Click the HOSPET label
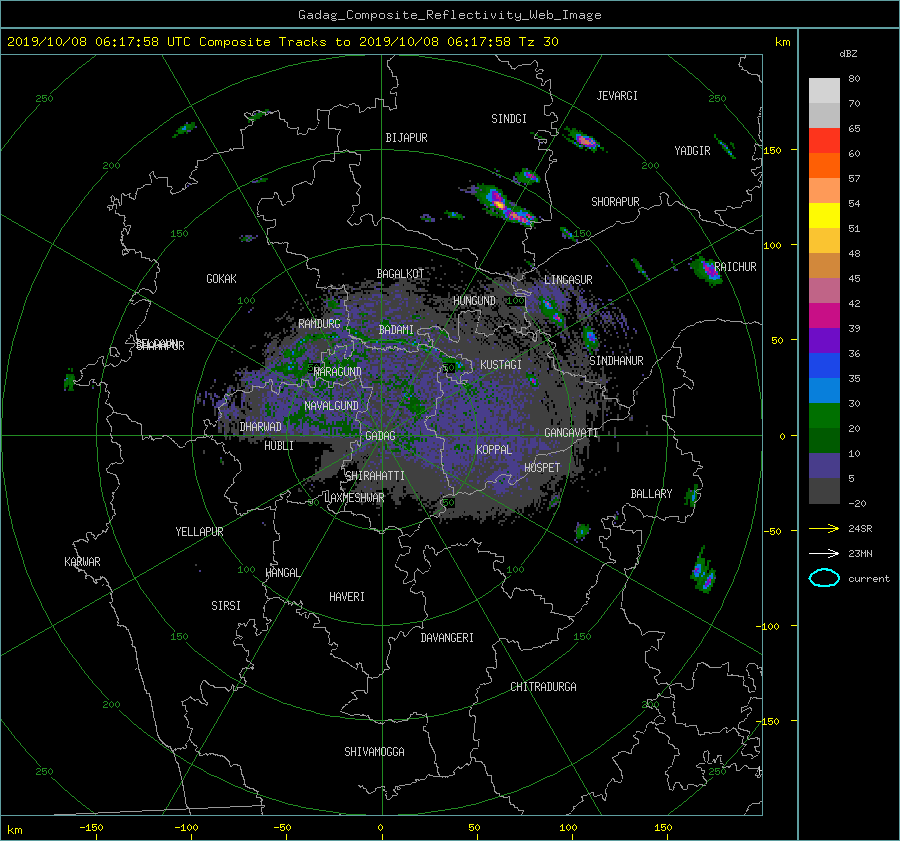Viewport: 900px width, 841px height. pos(542,468)
